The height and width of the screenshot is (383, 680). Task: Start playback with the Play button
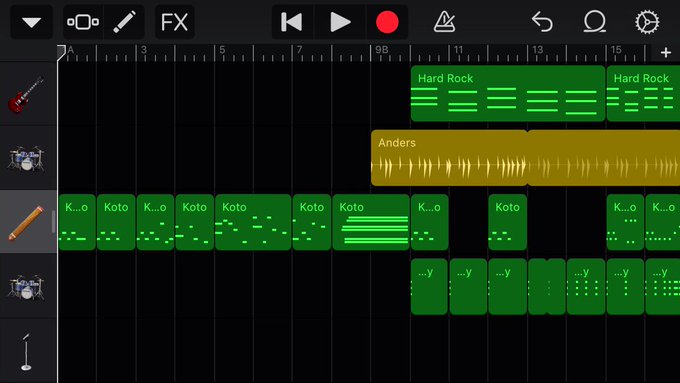tap(340, 22)
